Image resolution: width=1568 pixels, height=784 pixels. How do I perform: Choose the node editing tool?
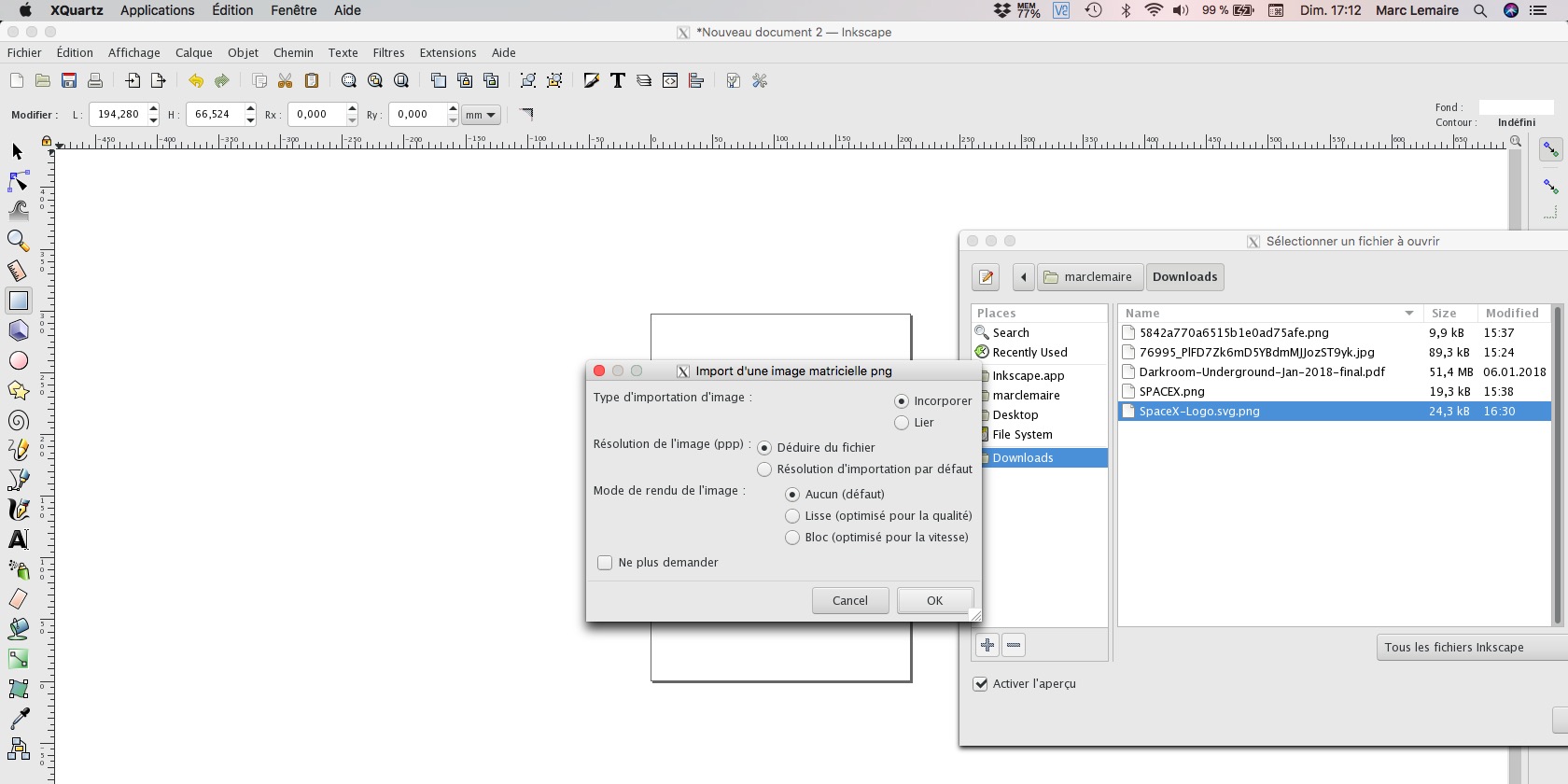[x=18, y=181]
